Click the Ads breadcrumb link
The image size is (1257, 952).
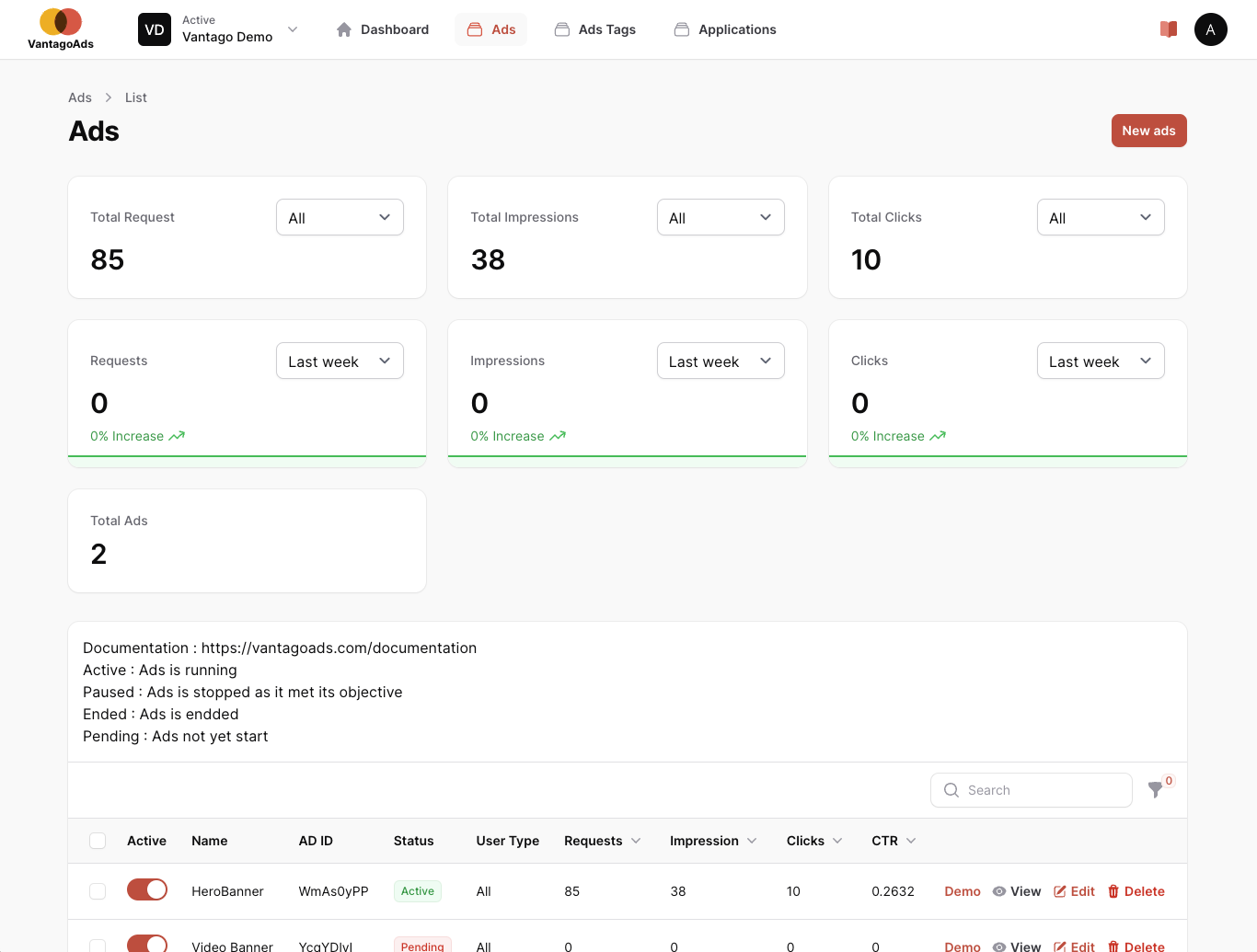pos(80,97)
